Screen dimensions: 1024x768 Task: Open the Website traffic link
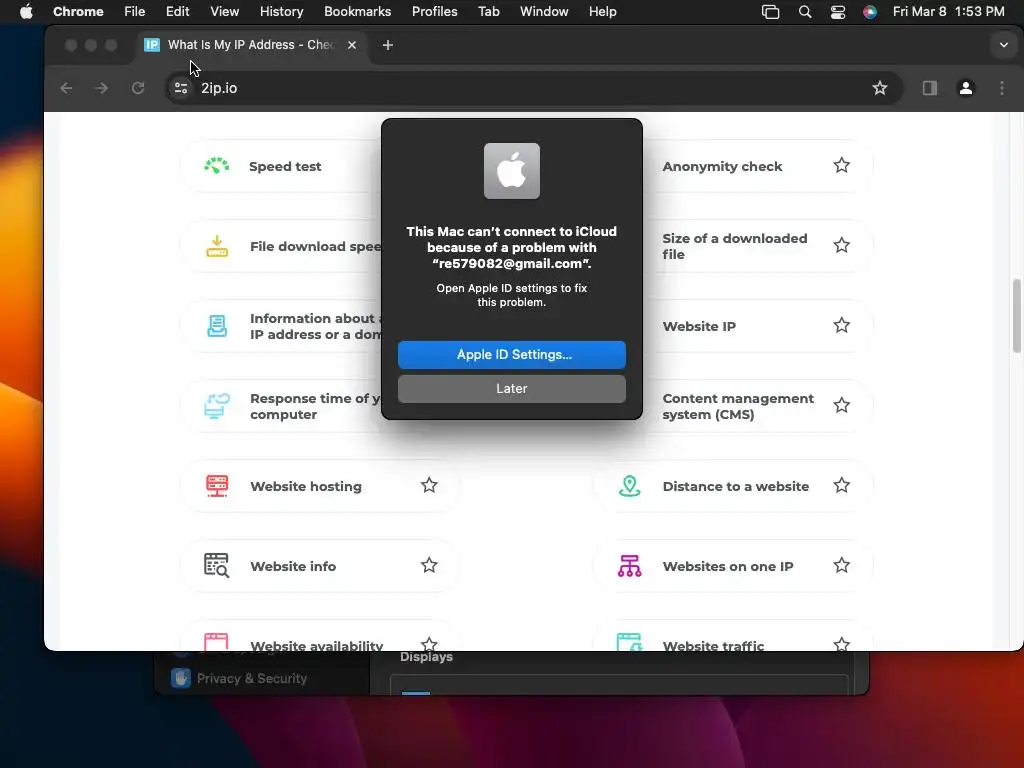tap(713, 645)
